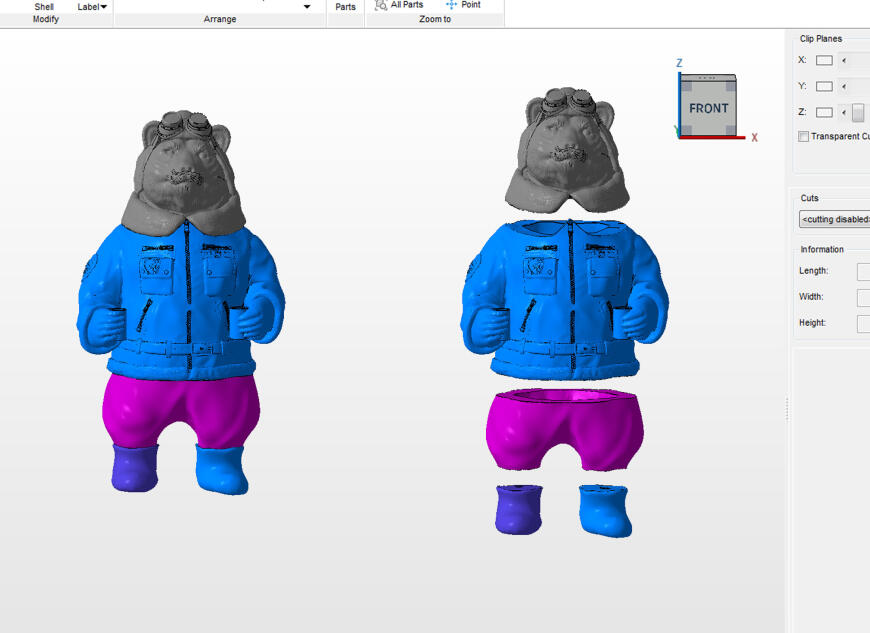
Task: Expand the Arrange group dropdown arrow
Action: click(307, 7)
